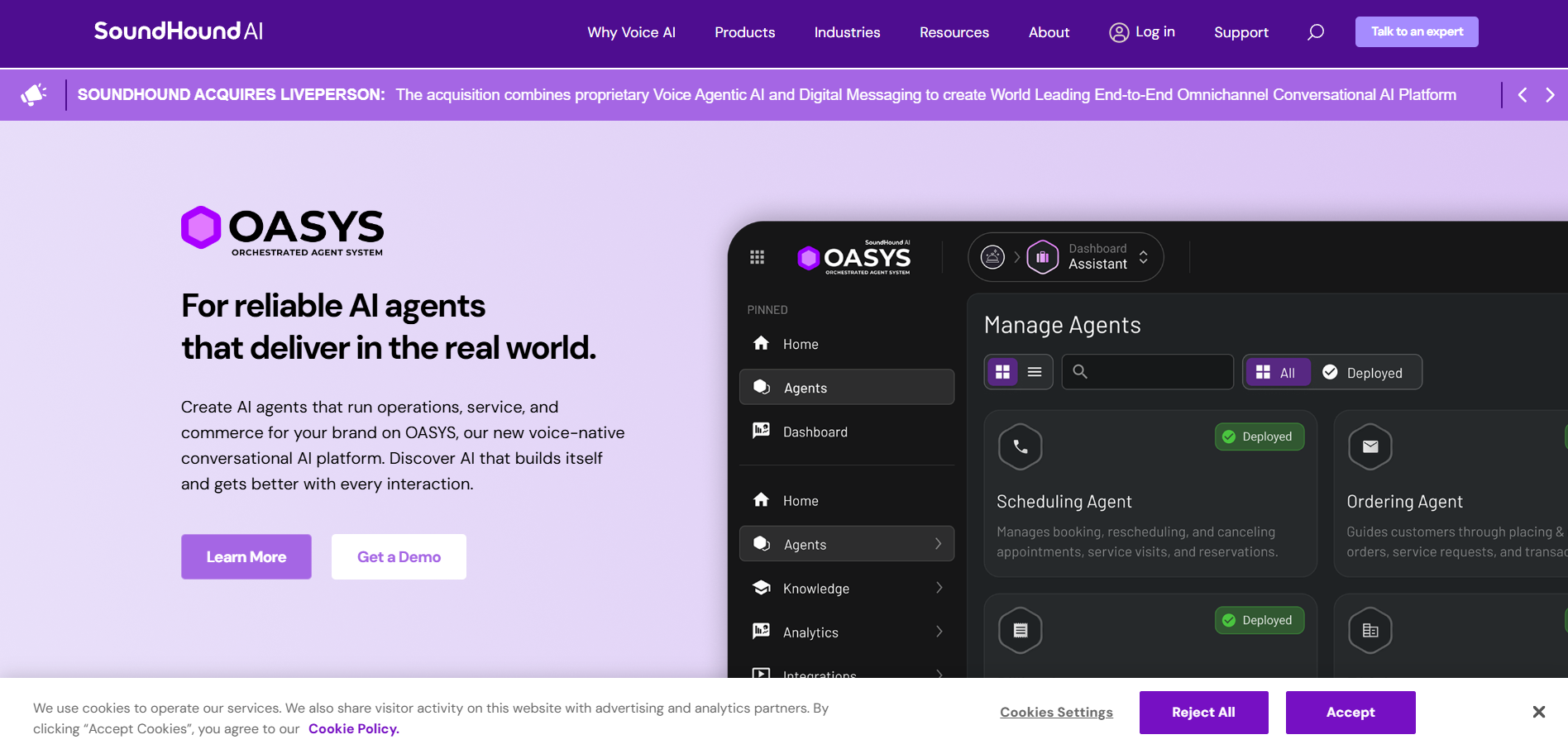Image resolution: width=1568 pixels, height=749 pixels.
Task: Click the search icon in the Manage Agents search box
Action: pos(1080,372)
